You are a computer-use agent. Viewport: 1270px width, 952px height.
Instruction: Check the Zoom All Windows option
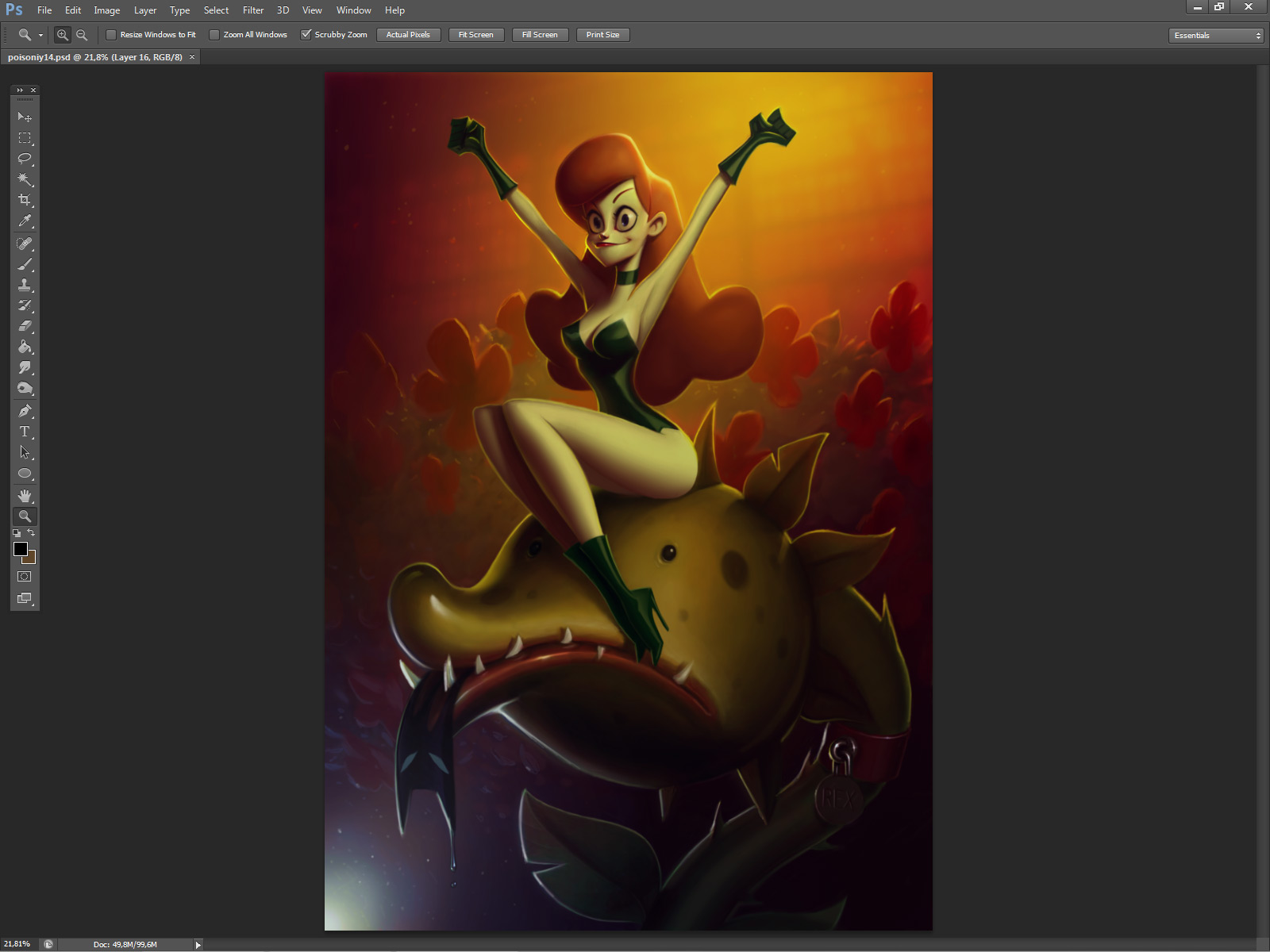click(x=214, y=35)
